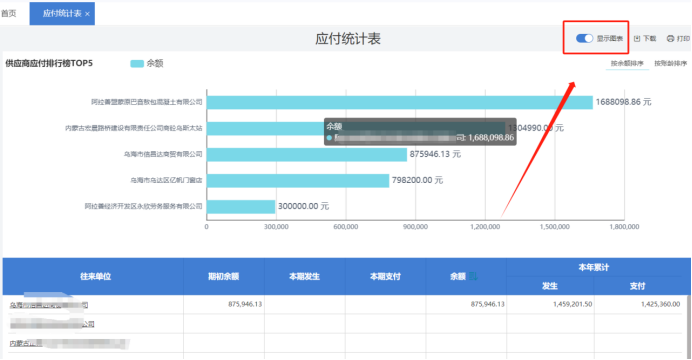Click the 875946.13 元 chart bar
This screenshot has width=692, height=360.
307,154
